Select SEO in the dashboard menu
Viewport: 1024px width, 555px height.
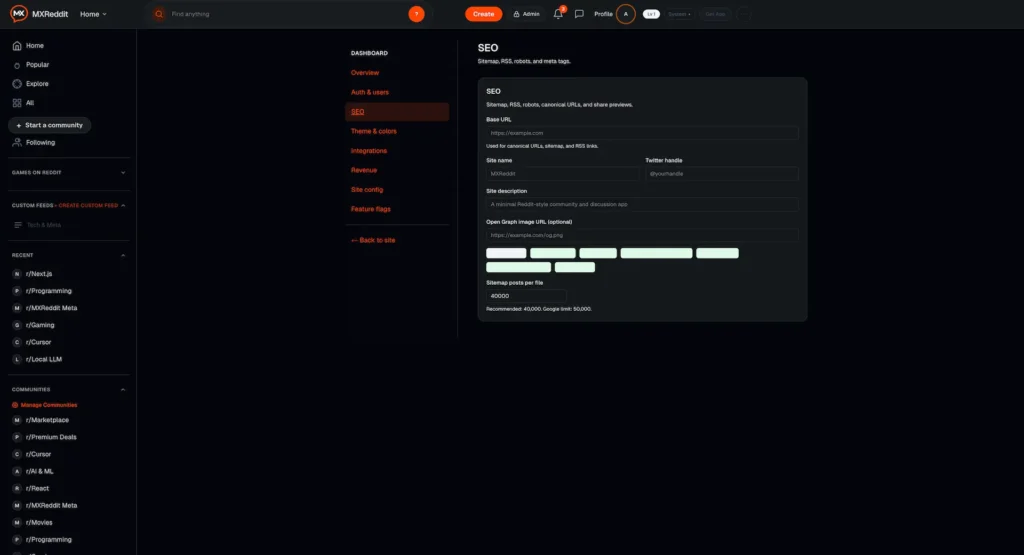click(397, 112)
